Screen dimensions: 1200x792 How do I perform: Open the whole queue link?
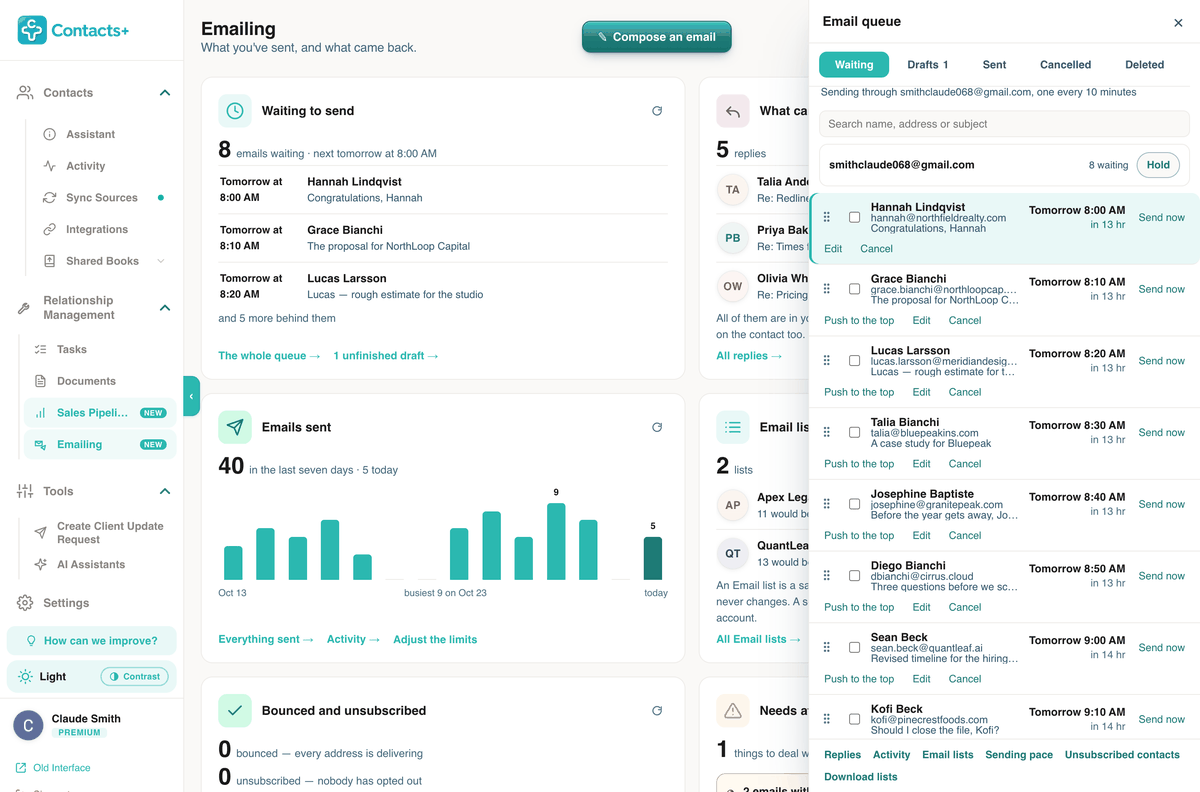(270, 356)
